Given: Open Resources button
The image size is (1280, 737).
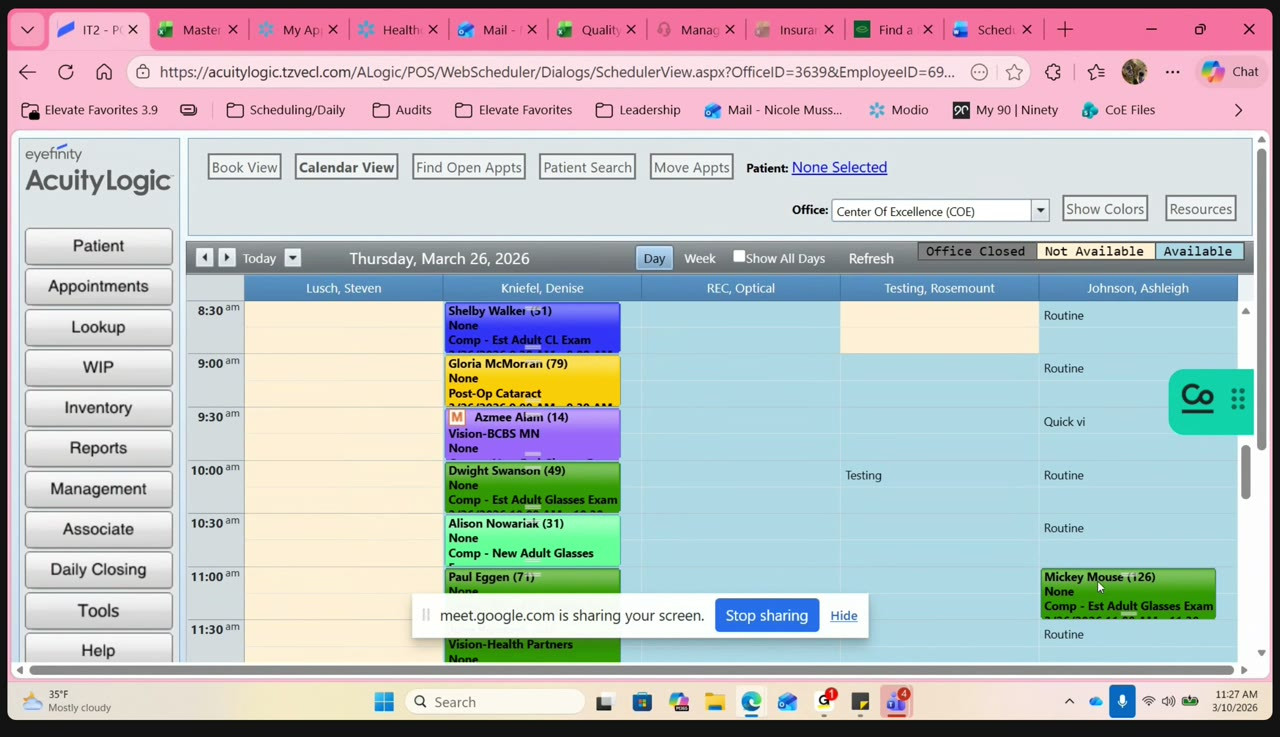Looking at the screenshot, I should coord(1200,209).
